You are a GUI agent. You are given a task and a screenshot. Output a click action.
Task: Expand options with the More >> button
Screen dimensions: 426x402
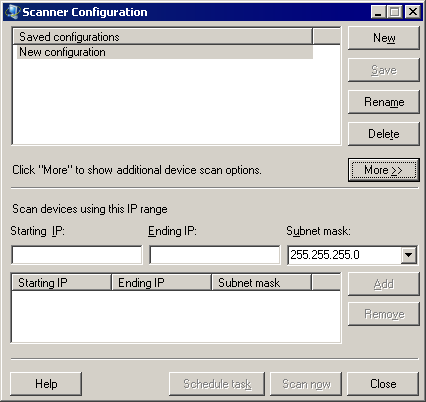pyautogui.click(x=384, y=170)
